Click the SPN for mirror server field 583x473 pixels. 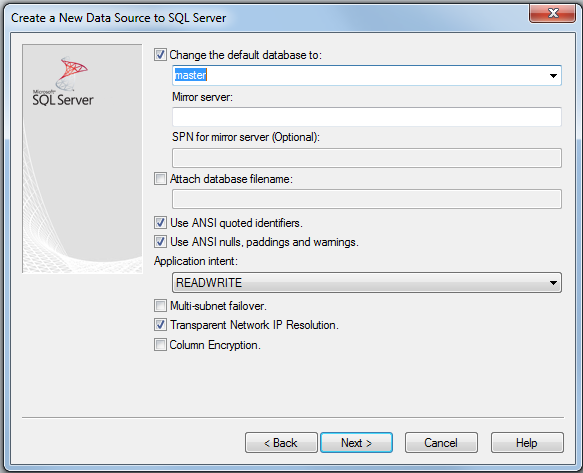(x=367, y=158)
